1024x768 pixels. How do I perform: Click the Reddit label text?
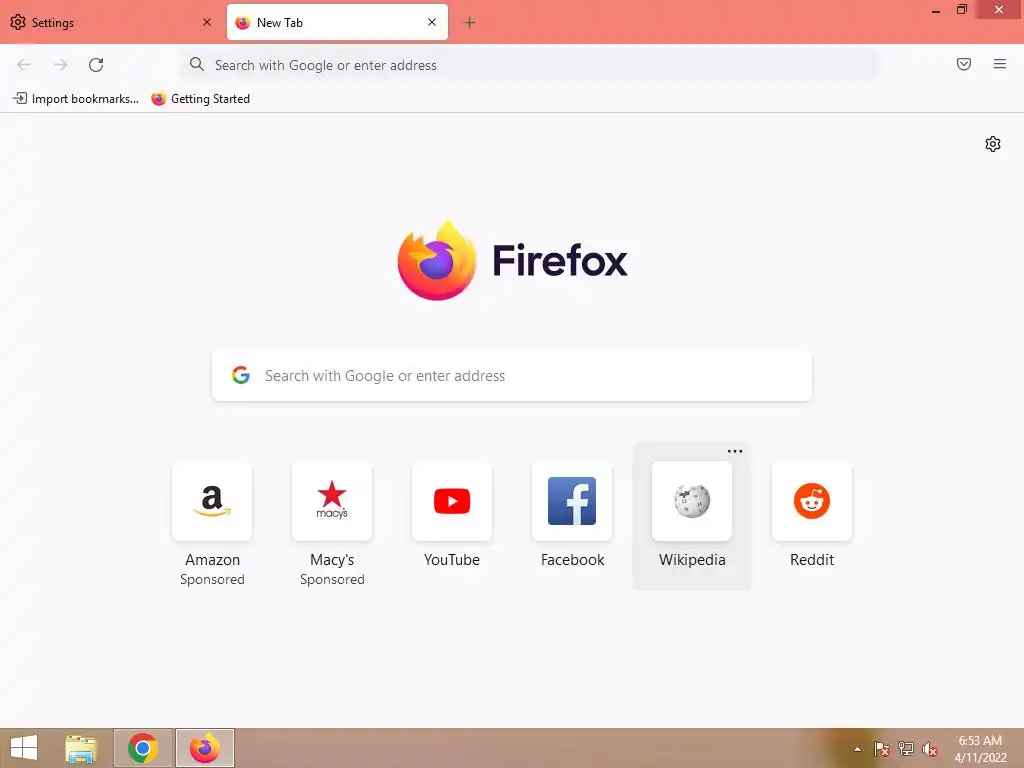[x=812, y=560]
